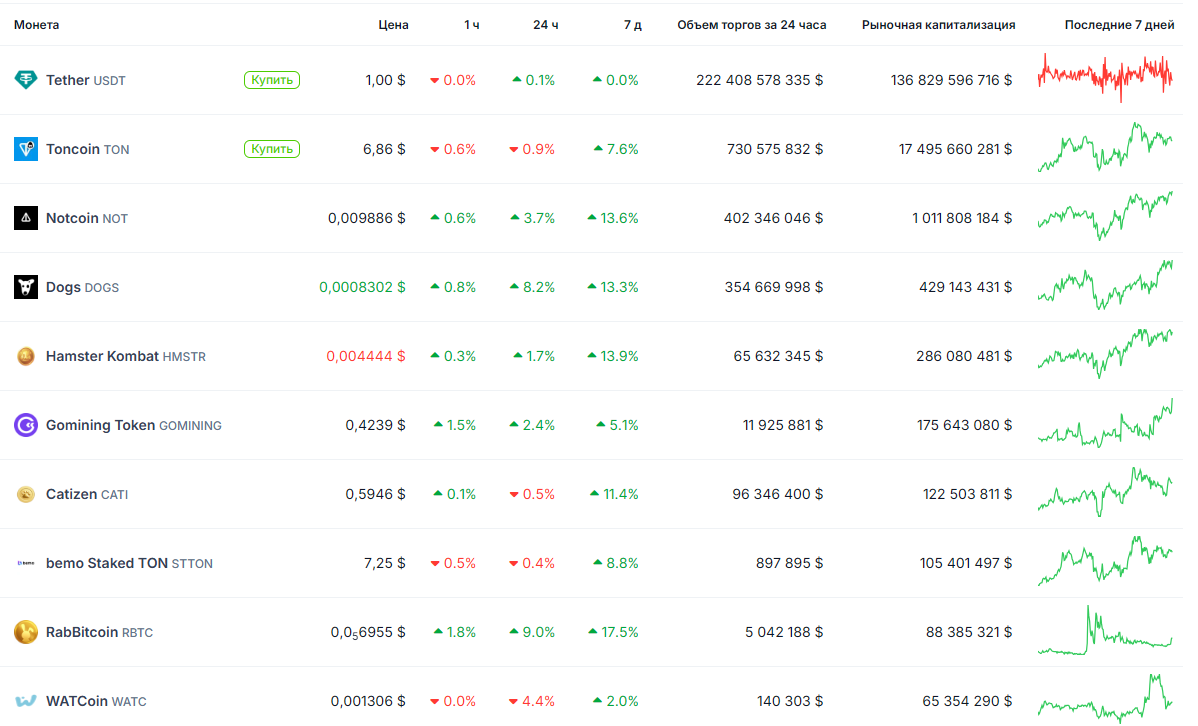Click Notcoin price 0,009886 $
Viewport: 1198px width, 726px height.
point(367,219)
